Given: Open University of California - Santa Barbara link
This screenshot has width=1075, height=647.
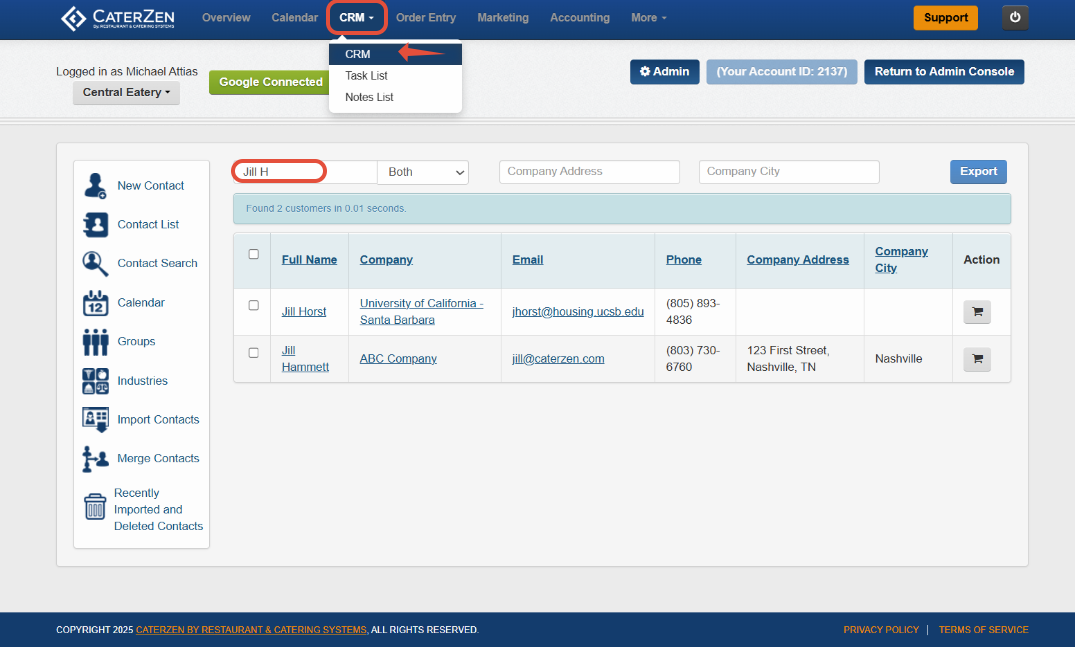Looking at the screenshot, I should point(422,312).
